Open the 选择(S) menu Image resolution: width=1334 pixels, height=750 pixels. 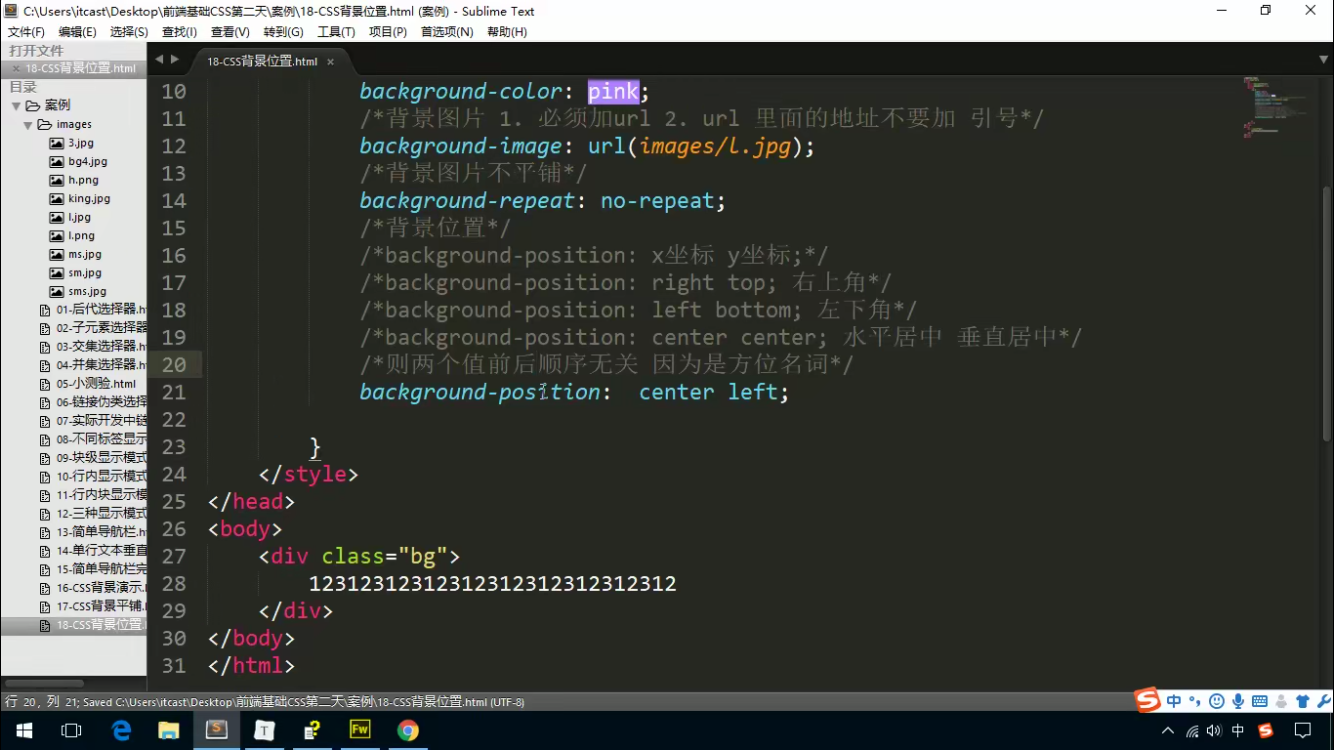[x=129, y=32]
